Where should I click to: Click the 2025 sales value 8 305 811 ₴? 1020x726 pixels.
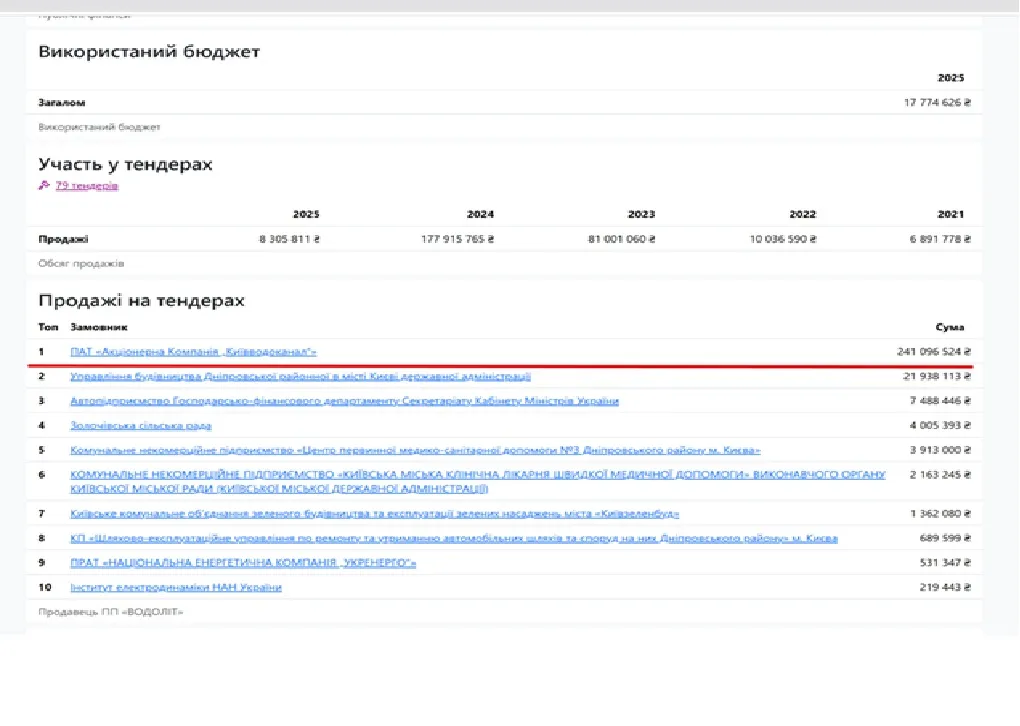tap(288, 240)
